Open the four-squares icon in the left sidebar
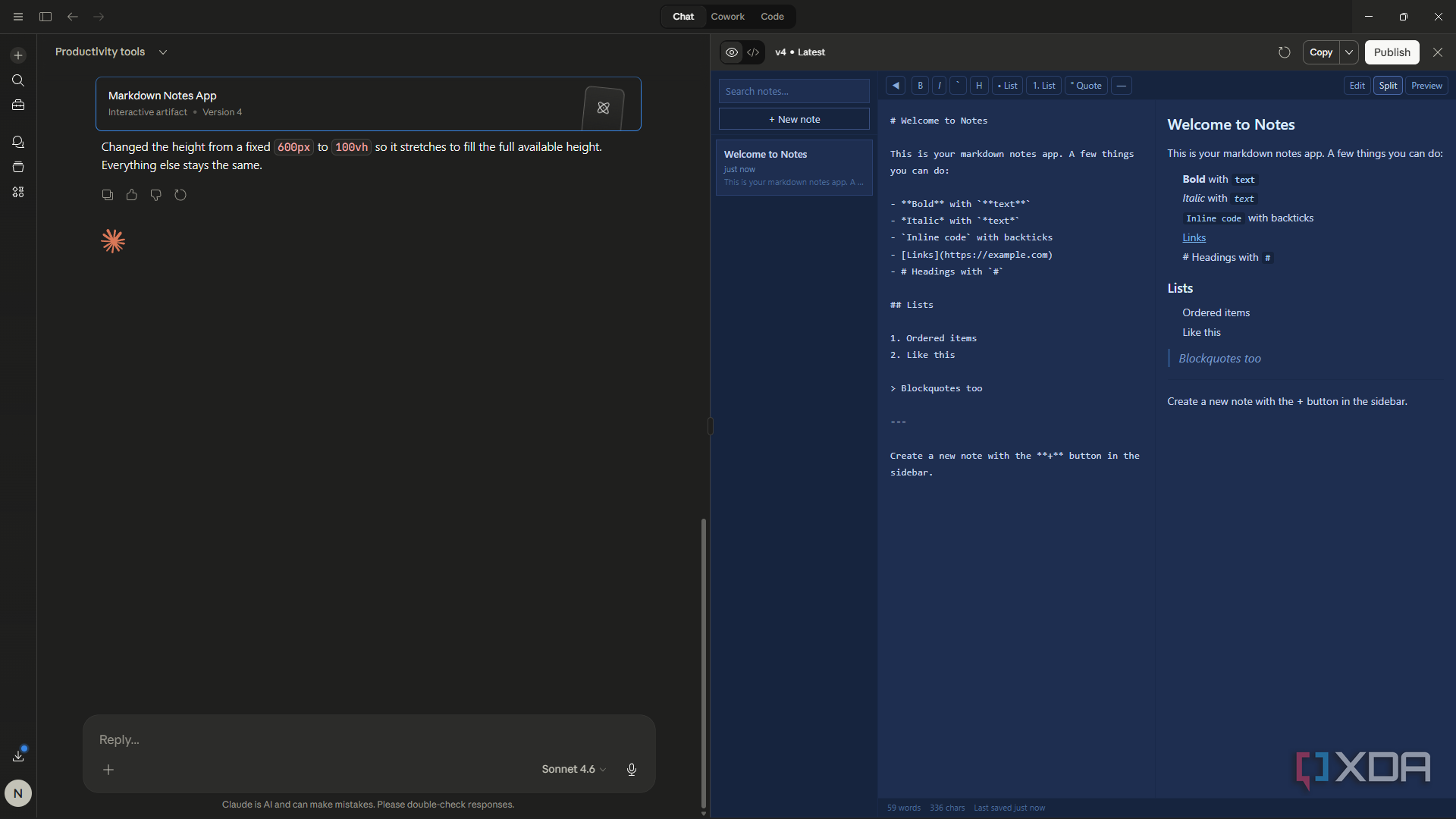The height and width of the screenshot is (819, 1456). 18,192
